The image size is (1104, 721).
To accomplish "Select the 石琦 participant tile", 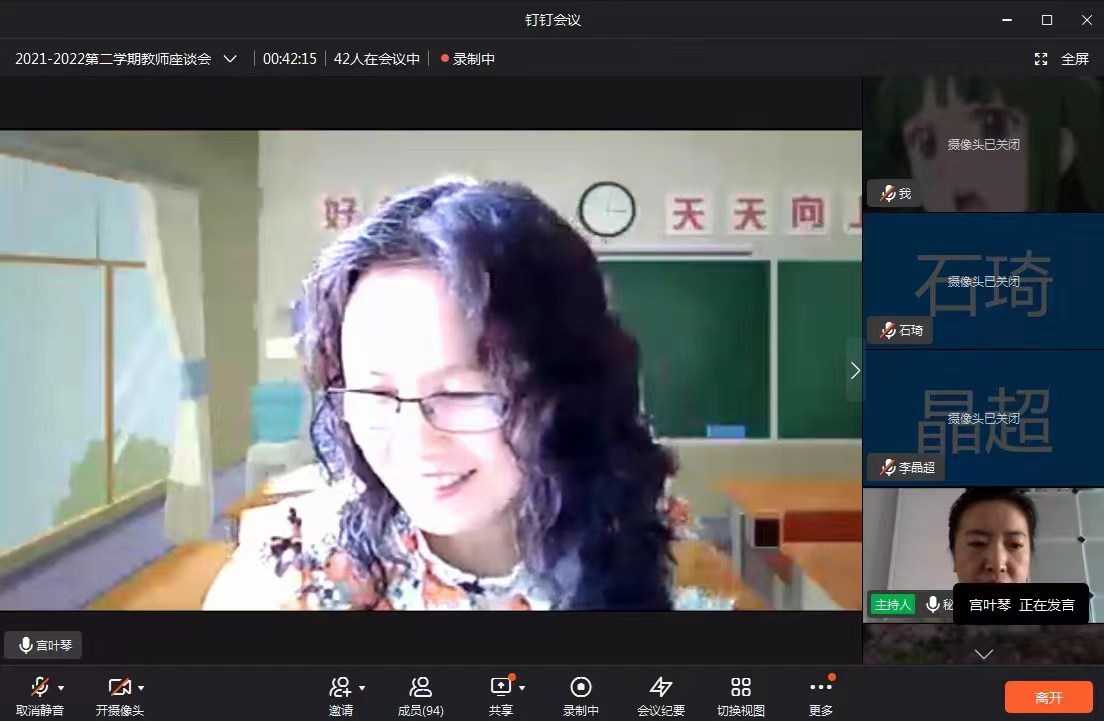I will coord(983,281).
